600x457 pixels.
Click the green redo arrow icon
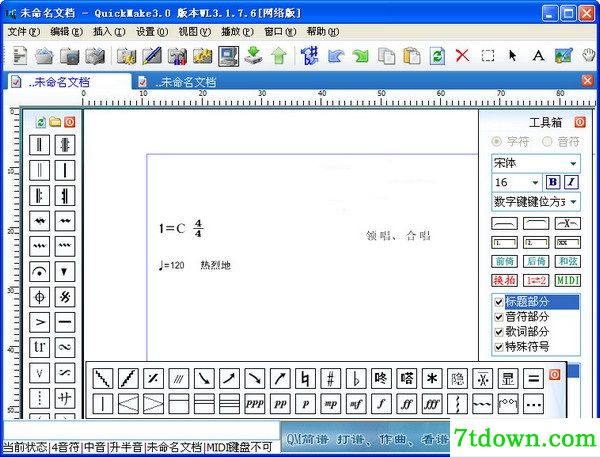click(360, 56)
